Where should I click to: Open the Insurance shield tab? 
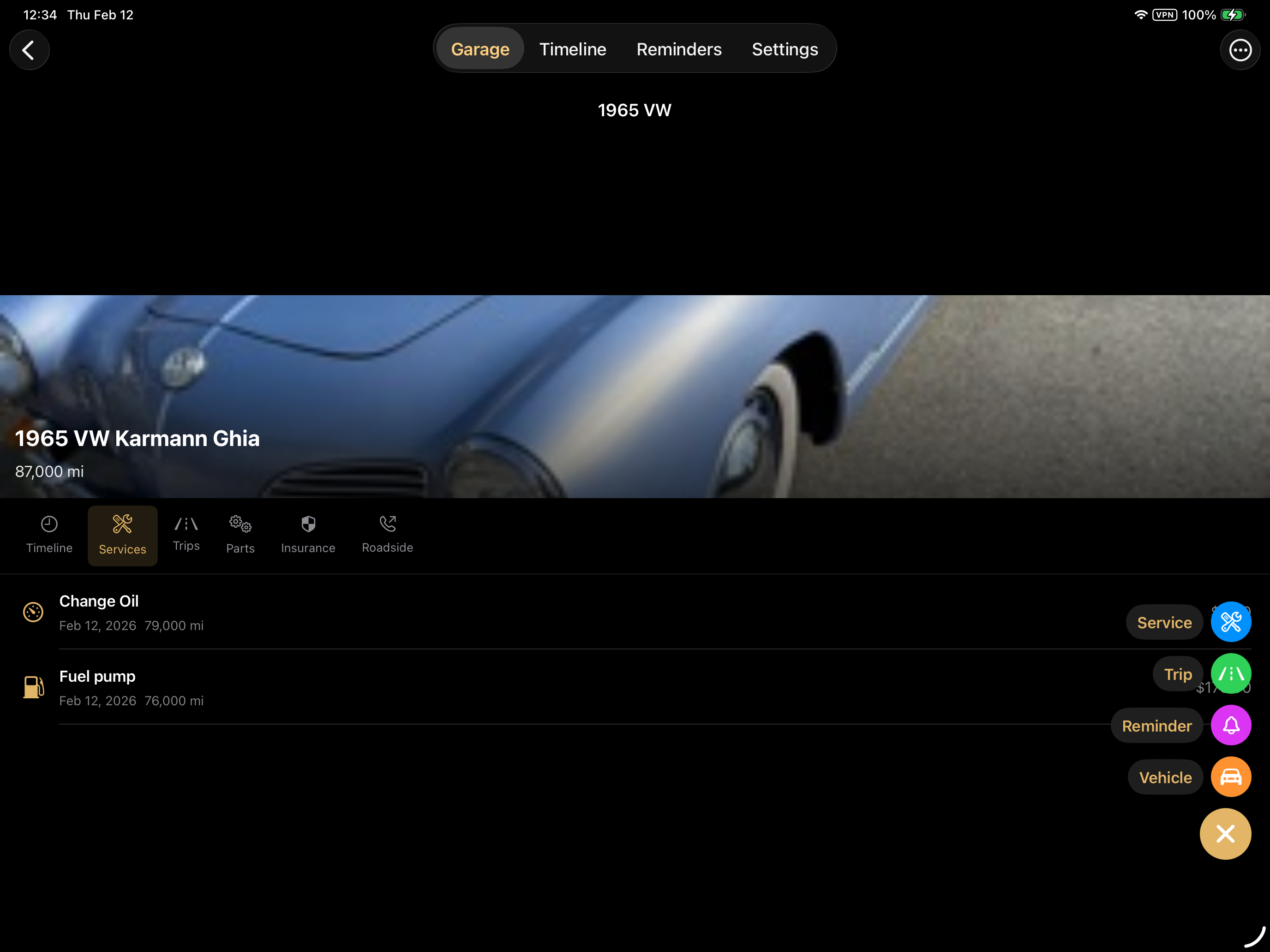pyautogui.click(x=308, y=535)
